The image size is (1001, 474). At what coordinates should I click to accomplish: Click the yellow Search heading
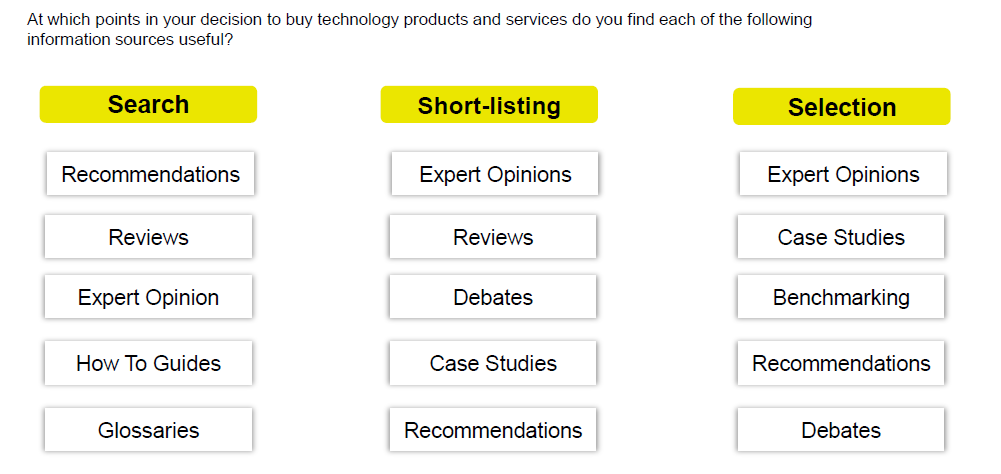(148, 105)
